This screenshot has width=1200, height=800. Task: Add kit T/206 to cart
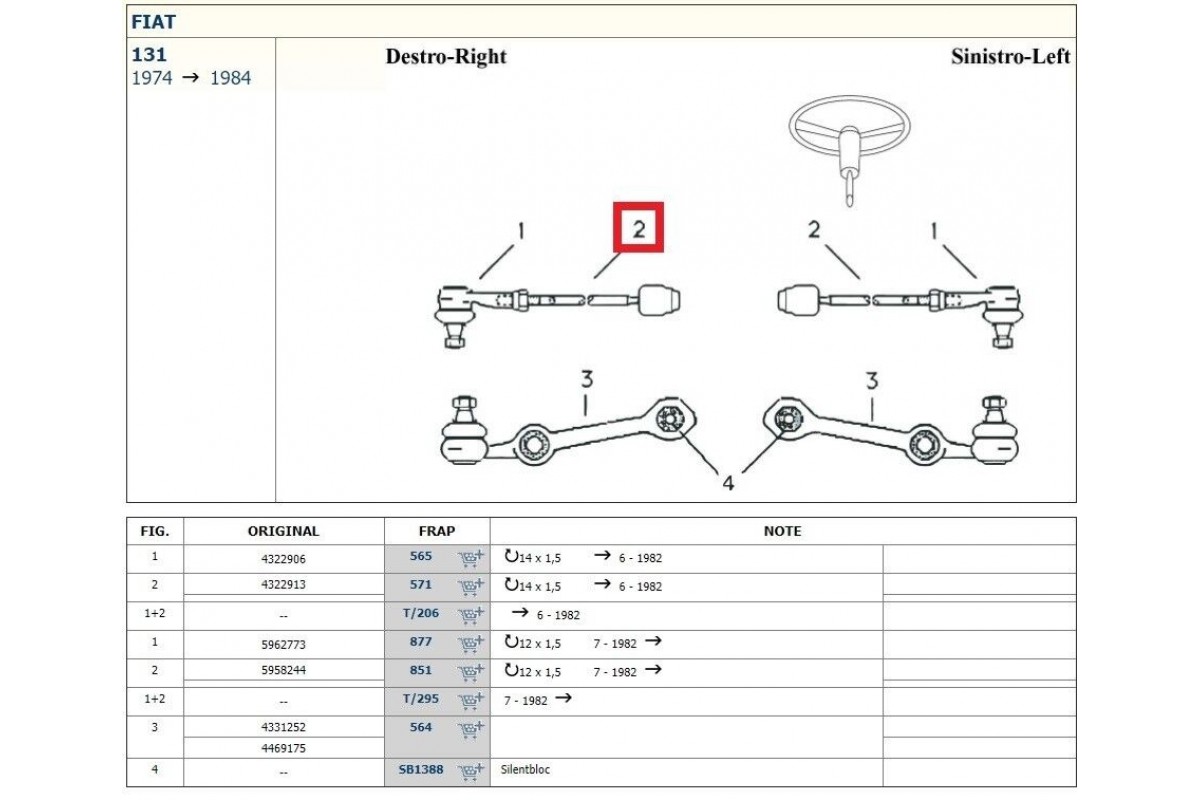click(x=470, y=615)
